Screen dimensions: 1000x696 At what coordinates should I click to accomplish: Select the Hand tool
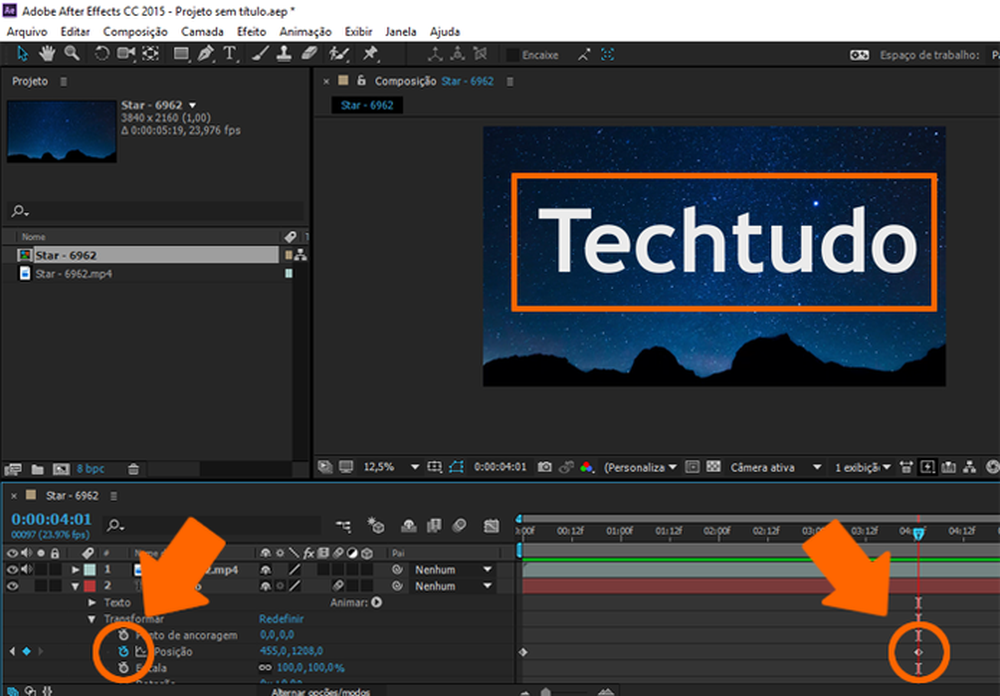[x=47, y=54]
